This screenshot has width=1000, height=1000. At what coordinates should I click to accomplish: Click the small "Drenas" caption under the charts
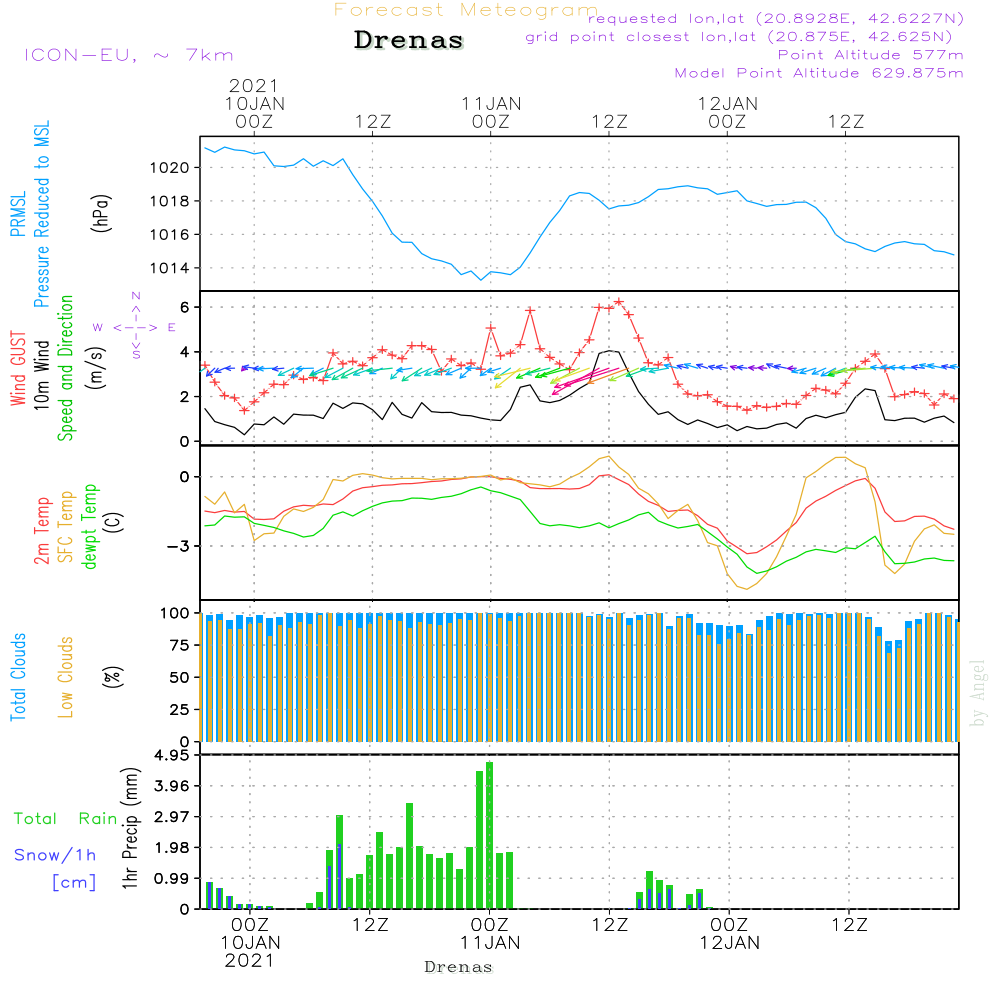click(459, 967)
